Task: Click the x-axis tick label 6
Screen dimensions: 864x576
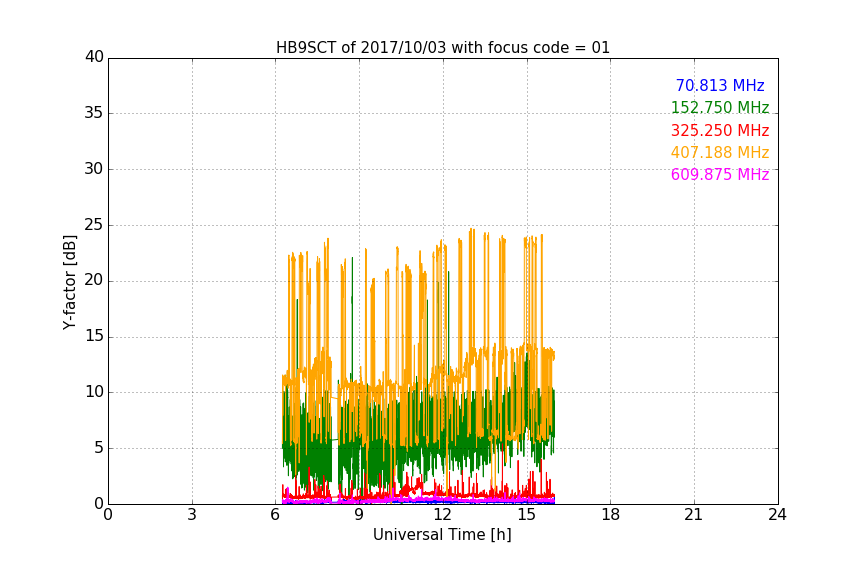Action: point(276,515)
